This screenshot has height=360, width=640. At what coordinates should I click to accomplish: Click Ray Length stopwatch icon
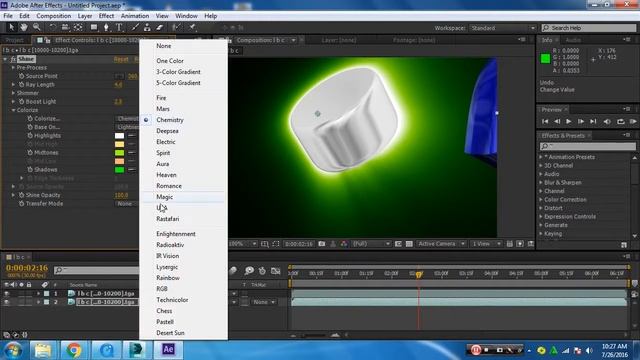click(x=21, y=84)
